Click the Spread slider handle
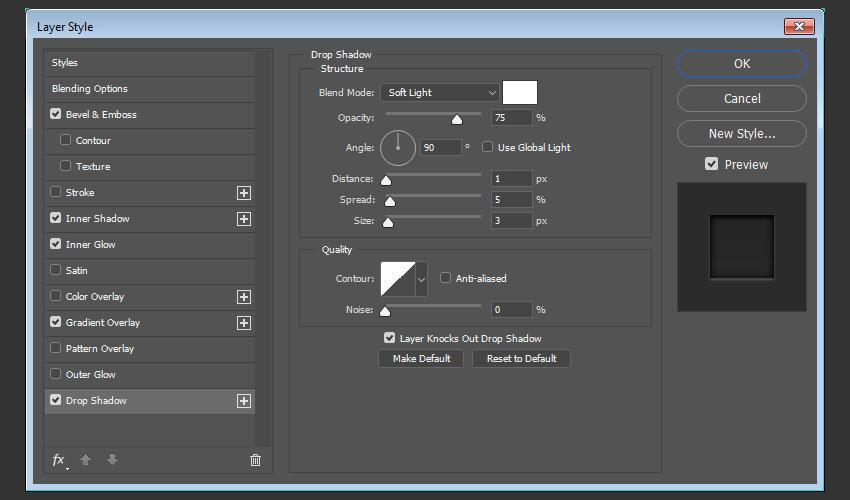This screenshot has height=500, width=850. pos(390,202)
